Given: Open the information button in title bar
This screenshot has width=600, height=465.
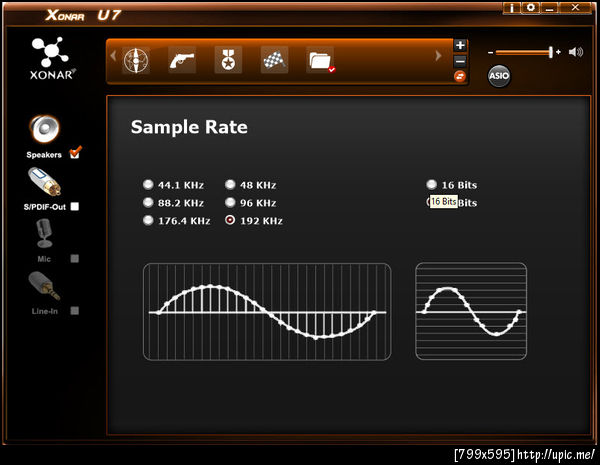Looking at the screenshot, I should point(512,8).
